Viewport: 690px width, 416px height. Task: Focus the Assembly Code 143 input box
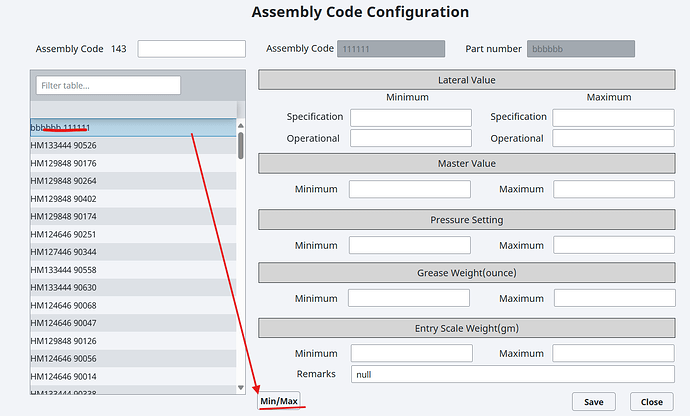point(191,48)
